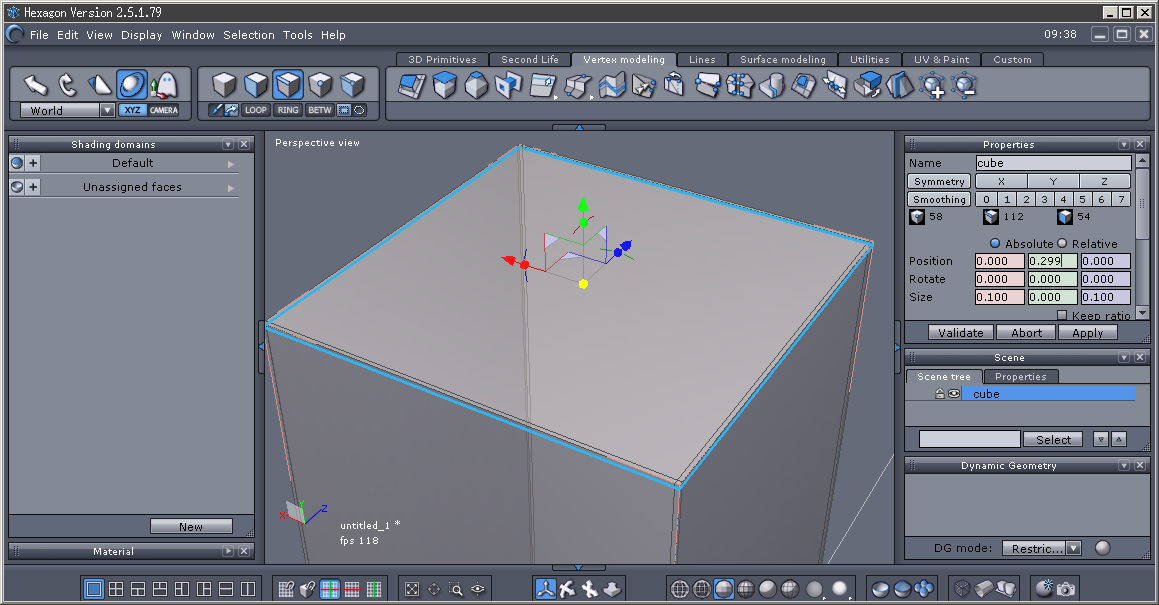Viewport: 1159px width, 605px height.
Task: Open the File menu
Action: click(x=39, y=35)
